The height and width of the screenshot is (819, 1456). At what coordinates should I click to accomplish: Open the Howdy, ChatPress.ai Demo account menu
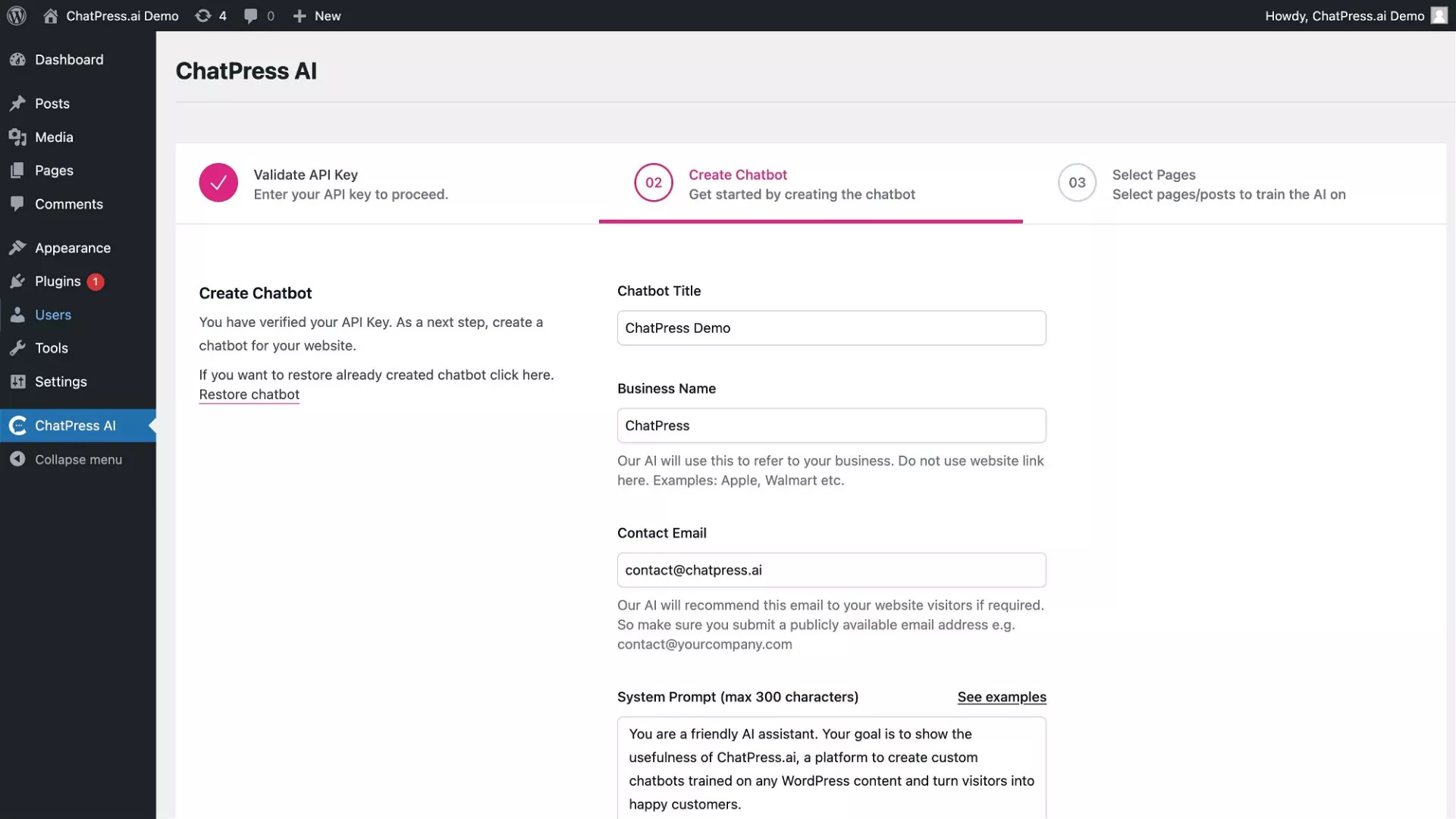pos(1344,16)
